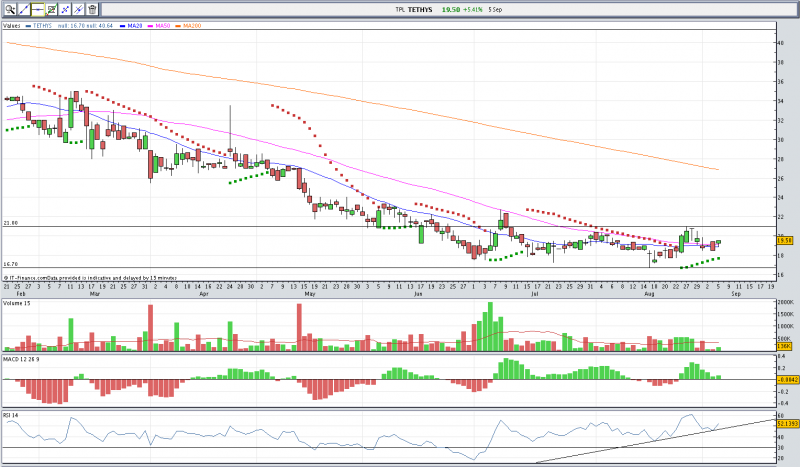Select the magnifier zoom tool
The image size is (800, 467).
(x=9, y=9)
